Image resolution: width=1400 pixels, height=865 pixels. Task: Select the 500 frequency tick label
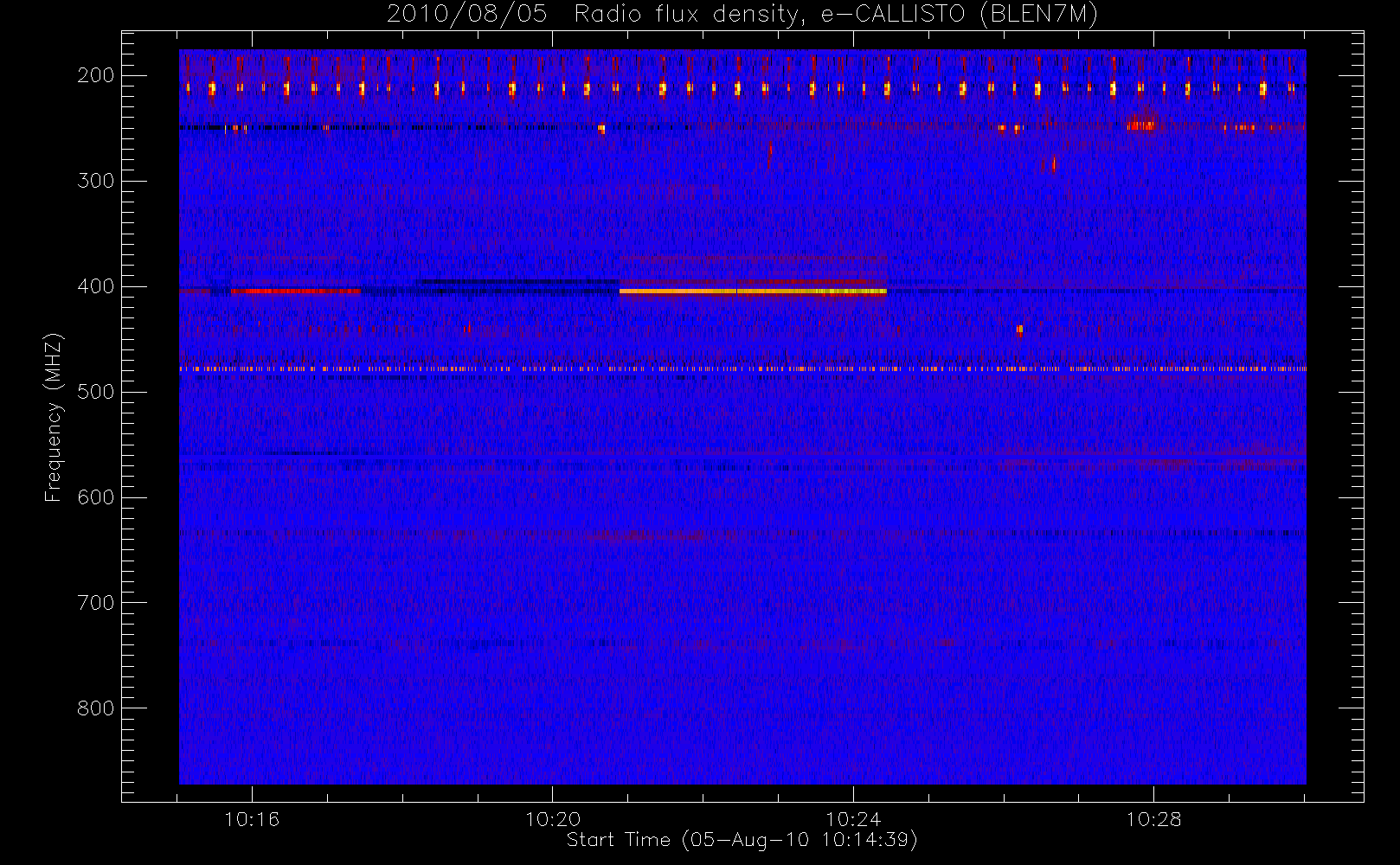(96, 392)
